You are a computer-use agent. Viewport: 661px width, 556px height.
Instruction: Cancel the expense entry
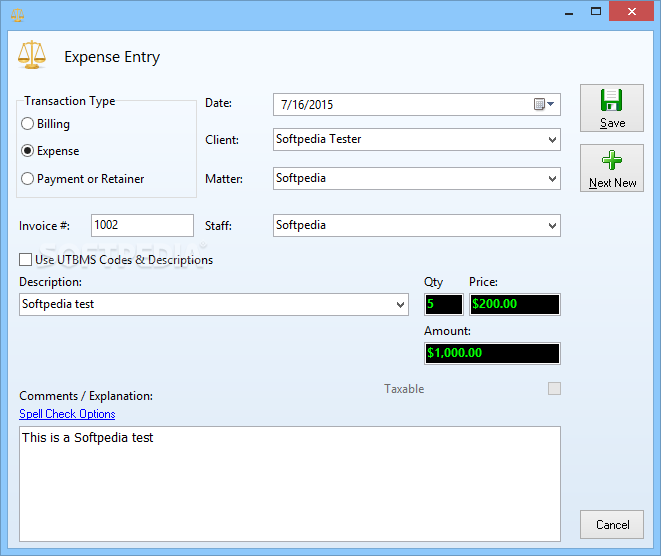coord(612,524)
